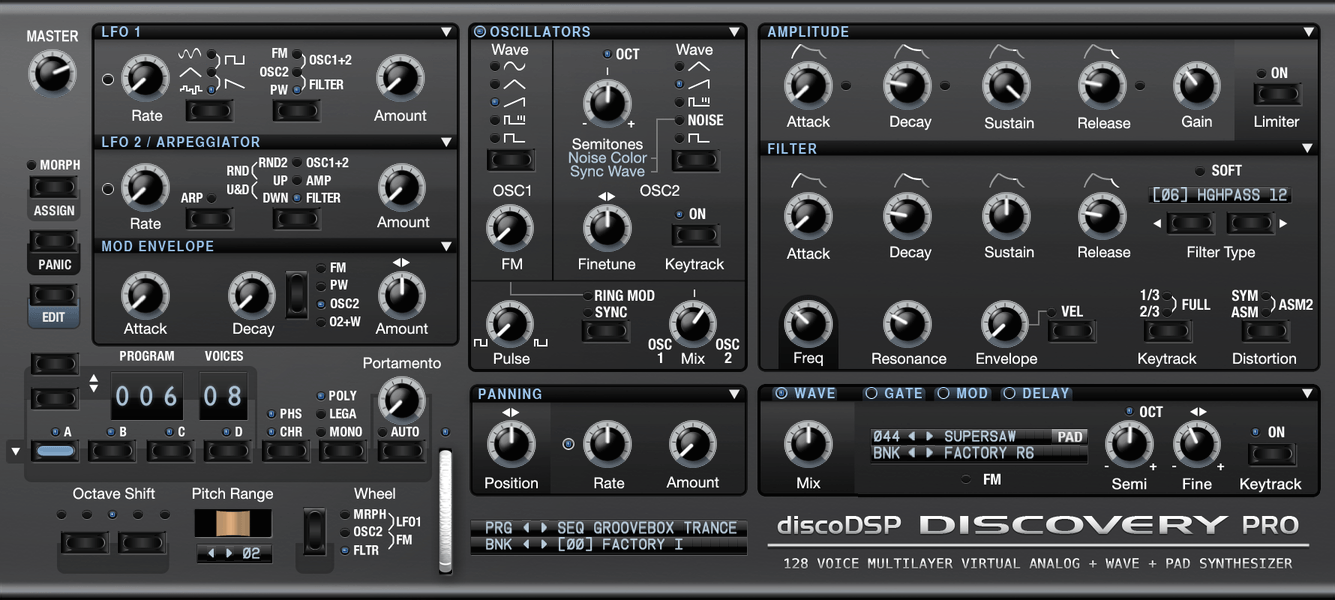Click the OSC1 FM knob
The height and width of the screenshot is (600, 1335).
coord(510,229)
